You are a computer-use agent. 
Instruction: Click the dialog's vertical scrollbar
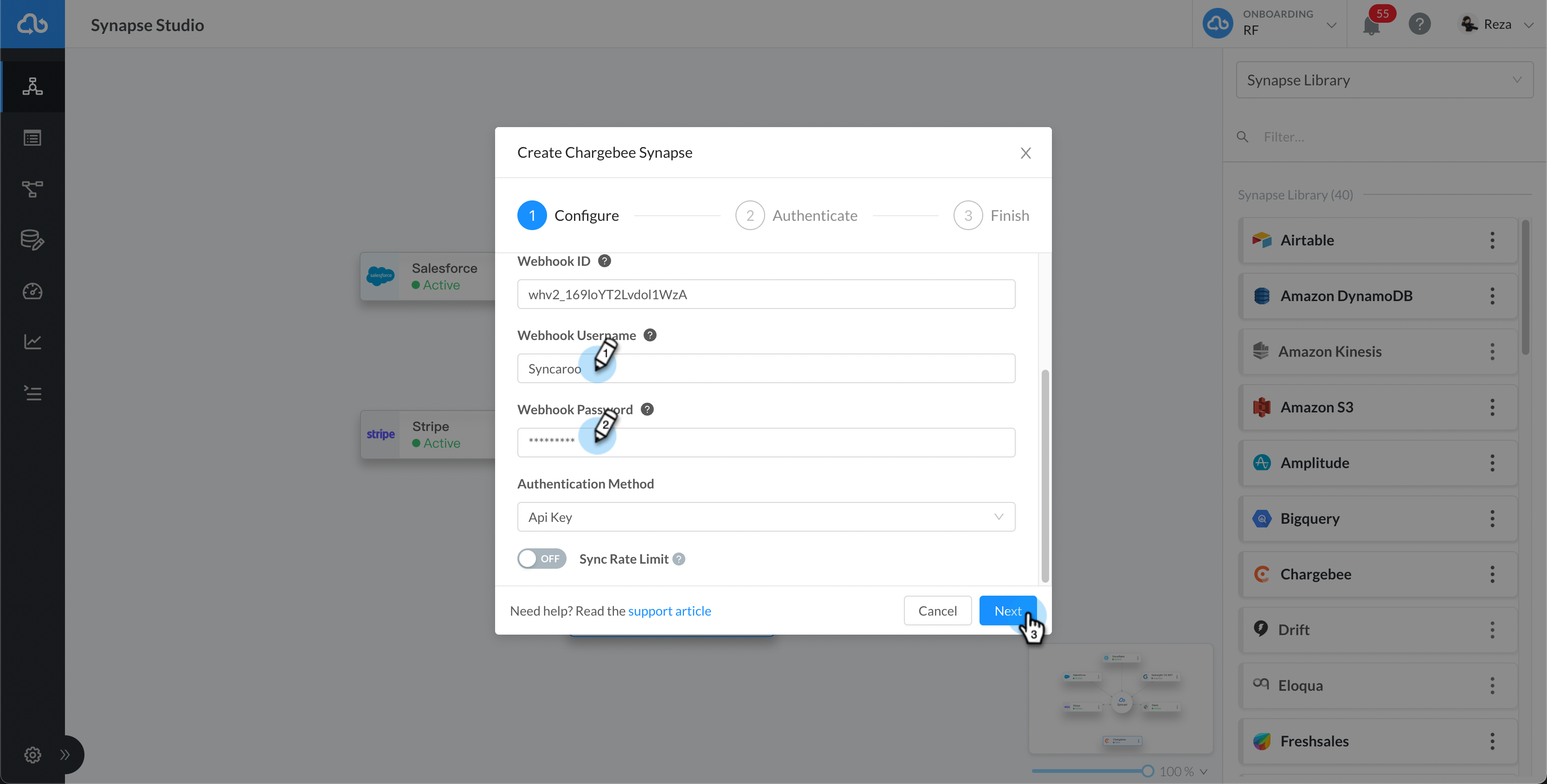point(1045,476)
